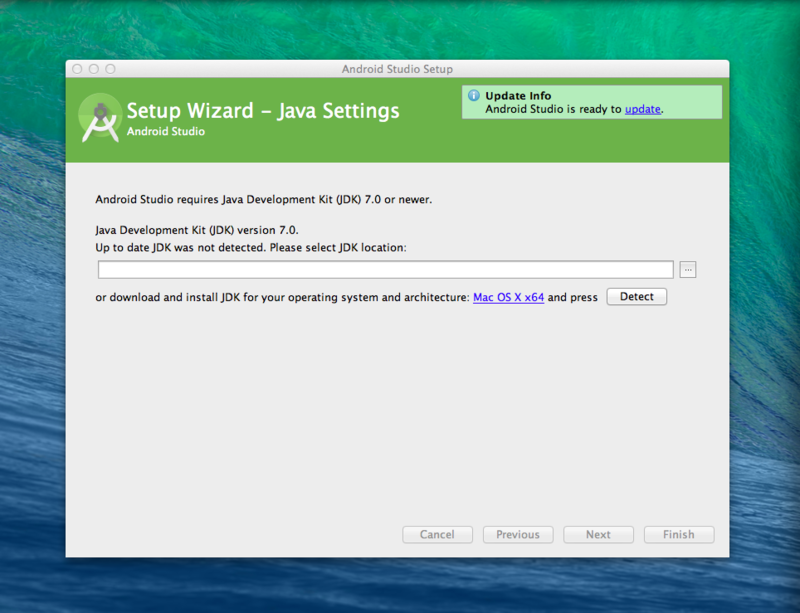Open the Mac OS X x64 download link

tap(509, 297)
